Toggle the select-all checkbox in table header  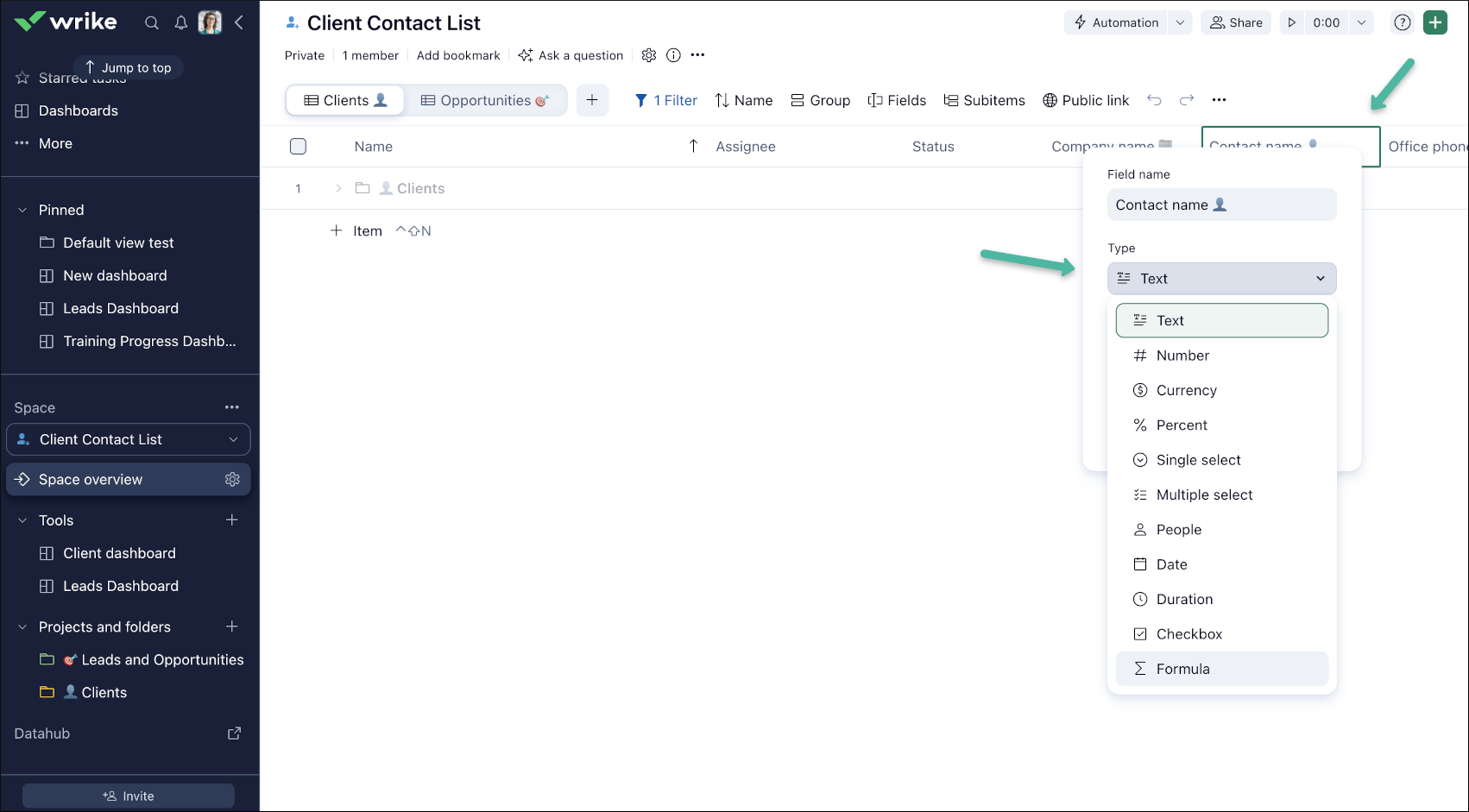298,146
